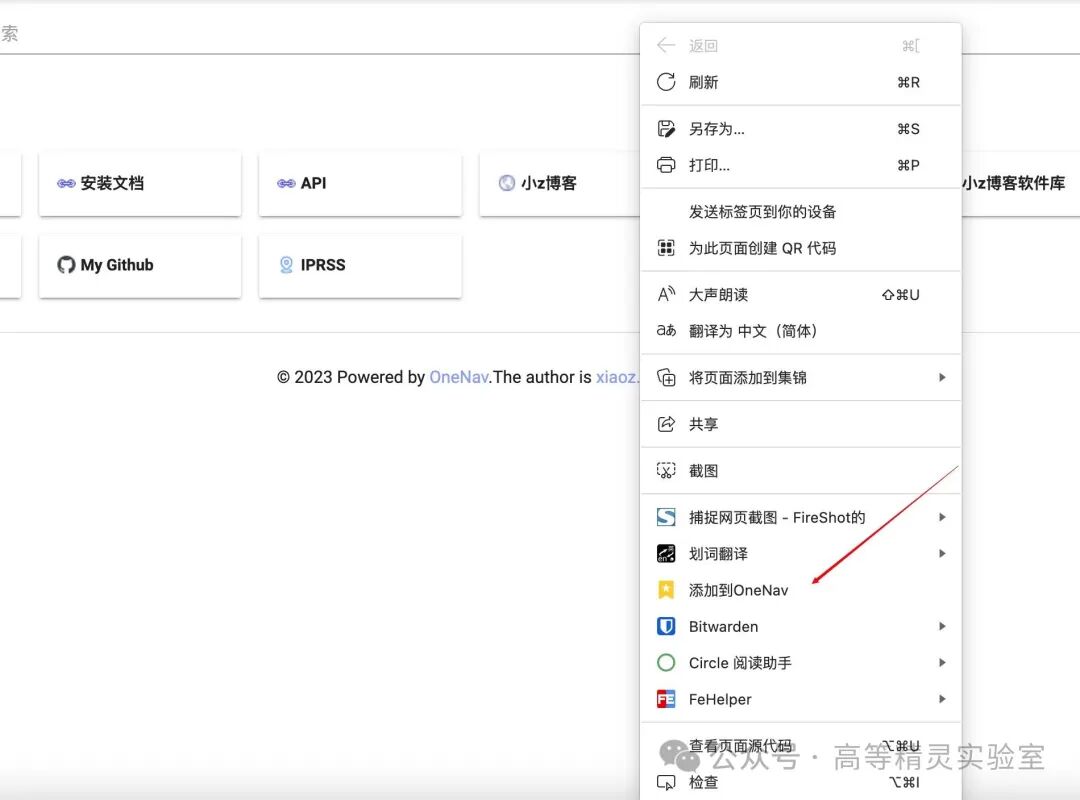Click the 划词翻译 extension icon

point(665,553)
